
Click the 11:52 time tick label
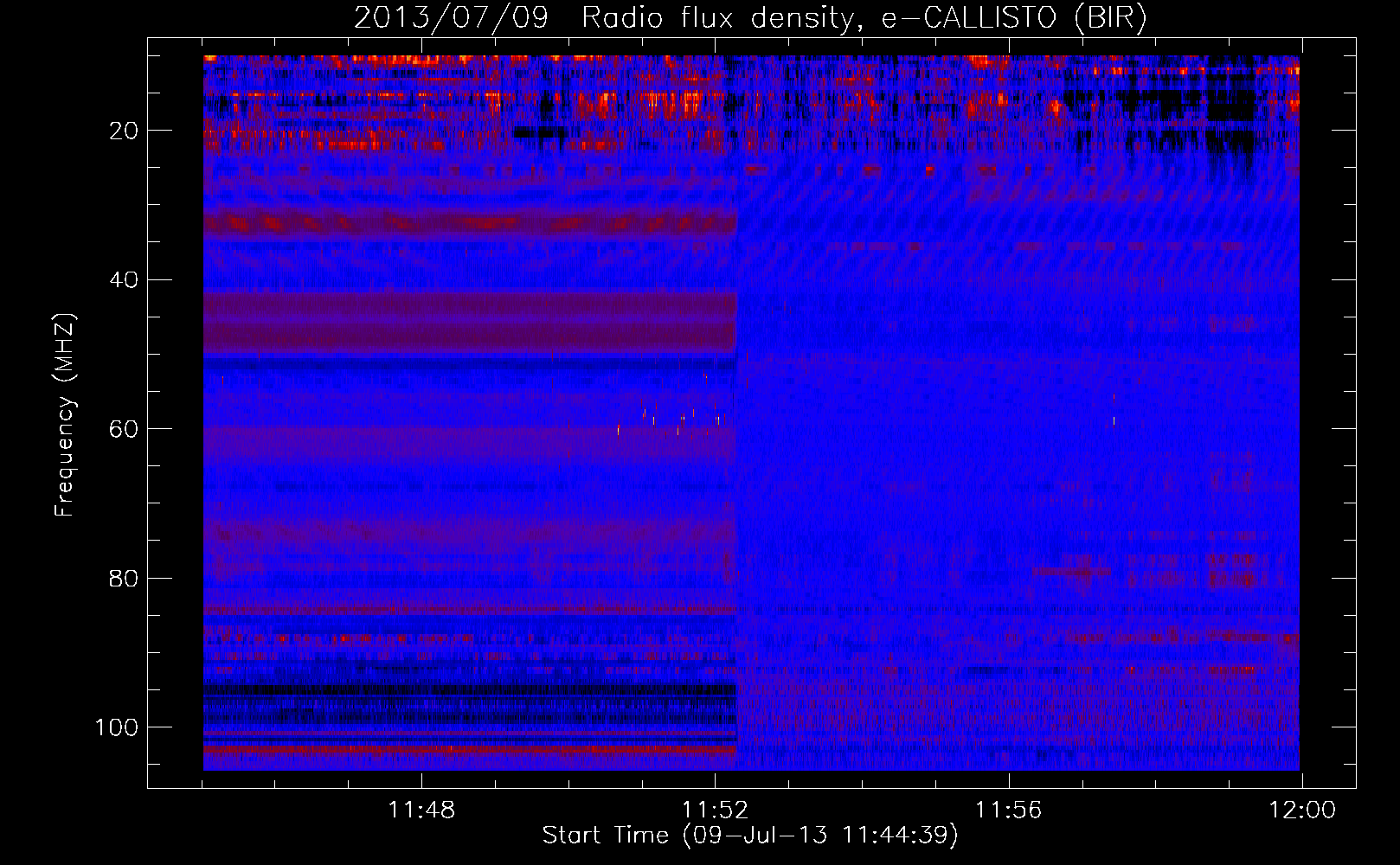[715, 811]
